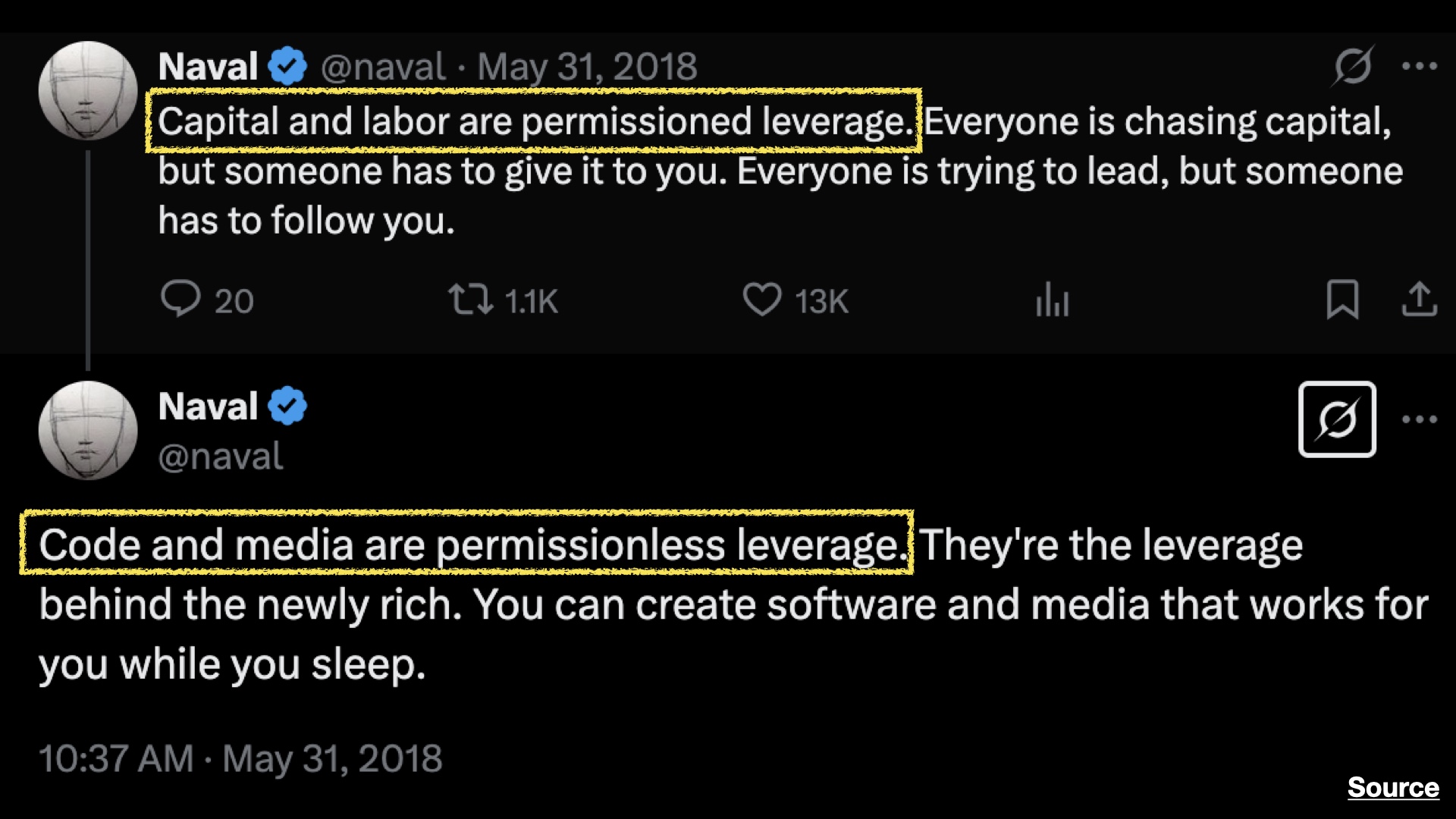Open the analytics bar chart icon
1456x819 pixels.
tap(1052, 300)
